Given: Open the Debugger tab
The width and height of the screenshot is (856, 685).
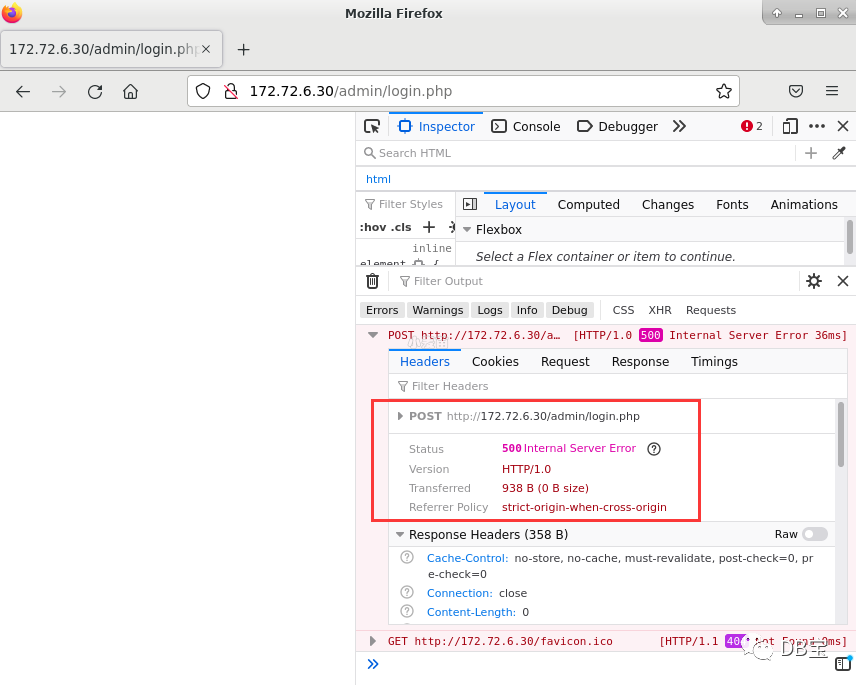Looking at the screenshot, I should tap(617, 127).
